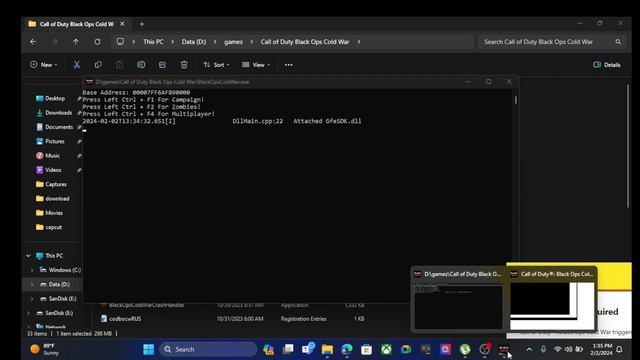The image size is (640, 360).
Task: Open Downloads in quick access
Action: click(58, 113)
